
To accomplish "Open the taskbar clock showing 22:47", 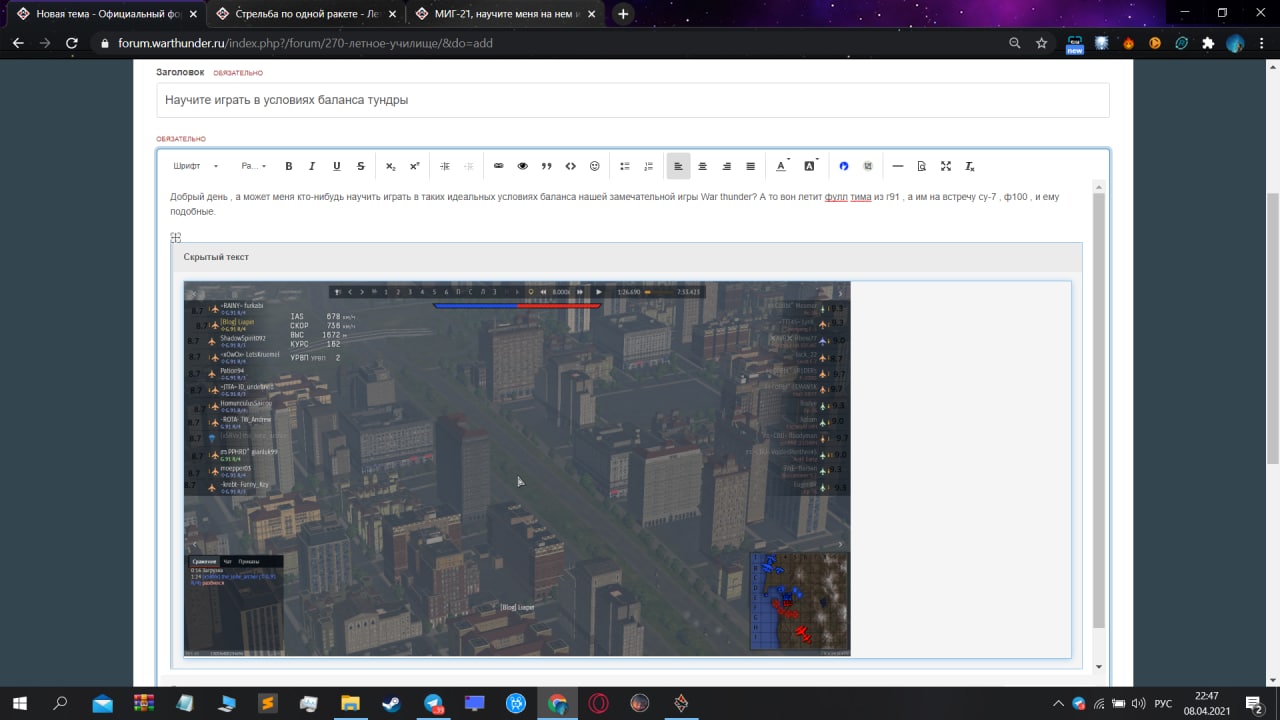I will click(1207, 703).
